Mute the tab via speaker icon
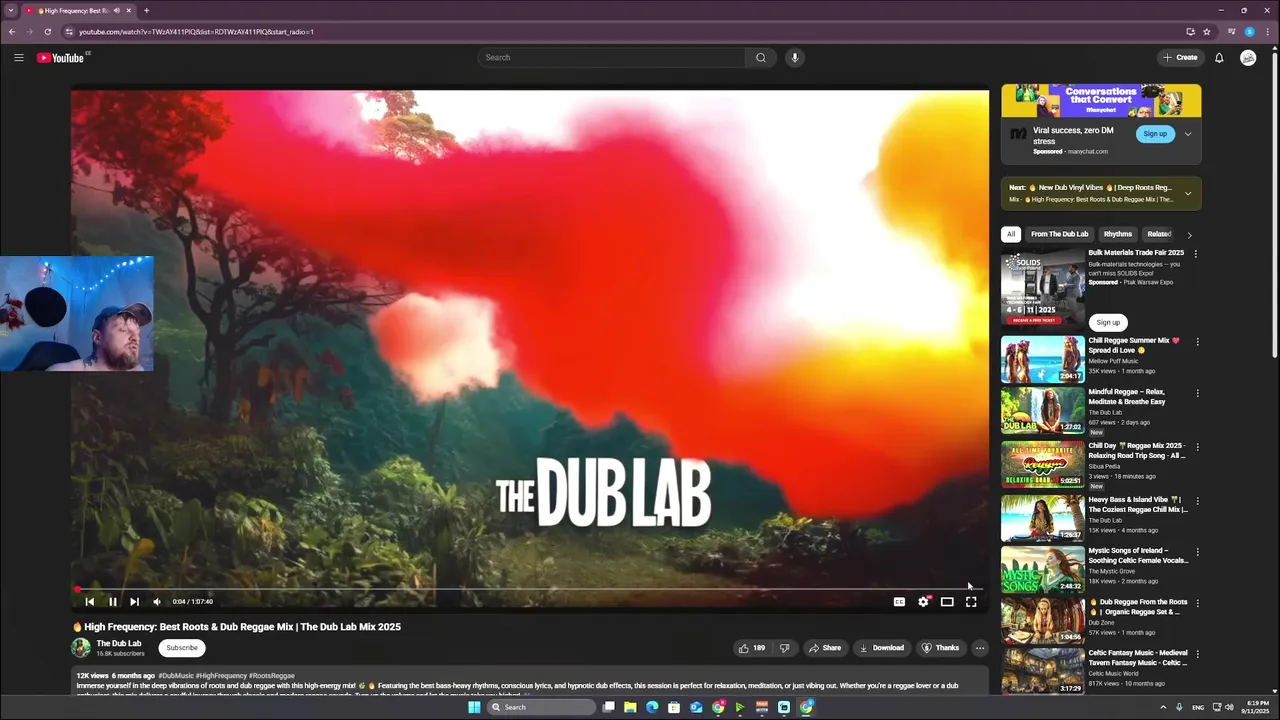Screen dimensions: 1280x720 click(117, 10)
